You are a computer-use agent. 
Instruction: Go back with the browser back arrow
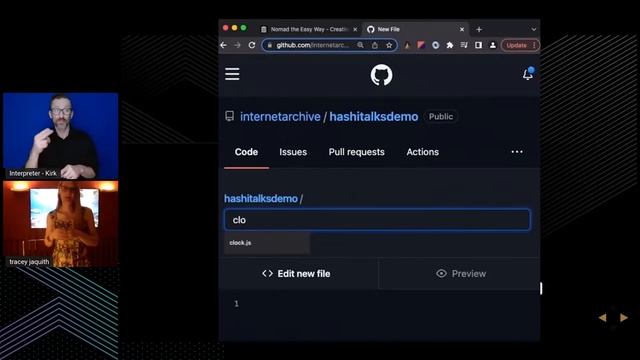click(x=223, y=45)
